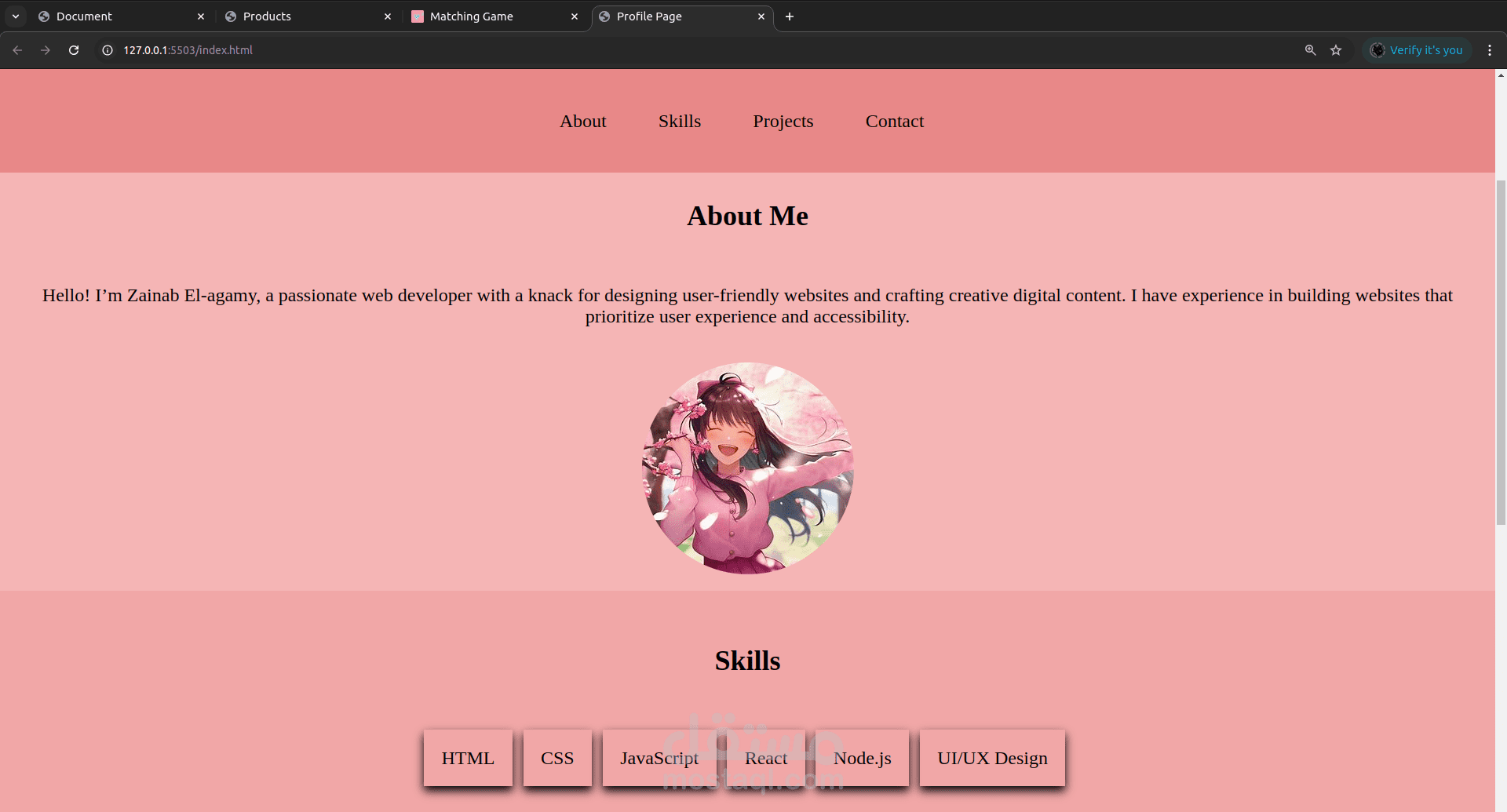Image resolution: width=1507 pixels, height=812 pixels.
Task: Go forward with the browser forward arrow
Action: pyautogui.click(x=46, y=50)
